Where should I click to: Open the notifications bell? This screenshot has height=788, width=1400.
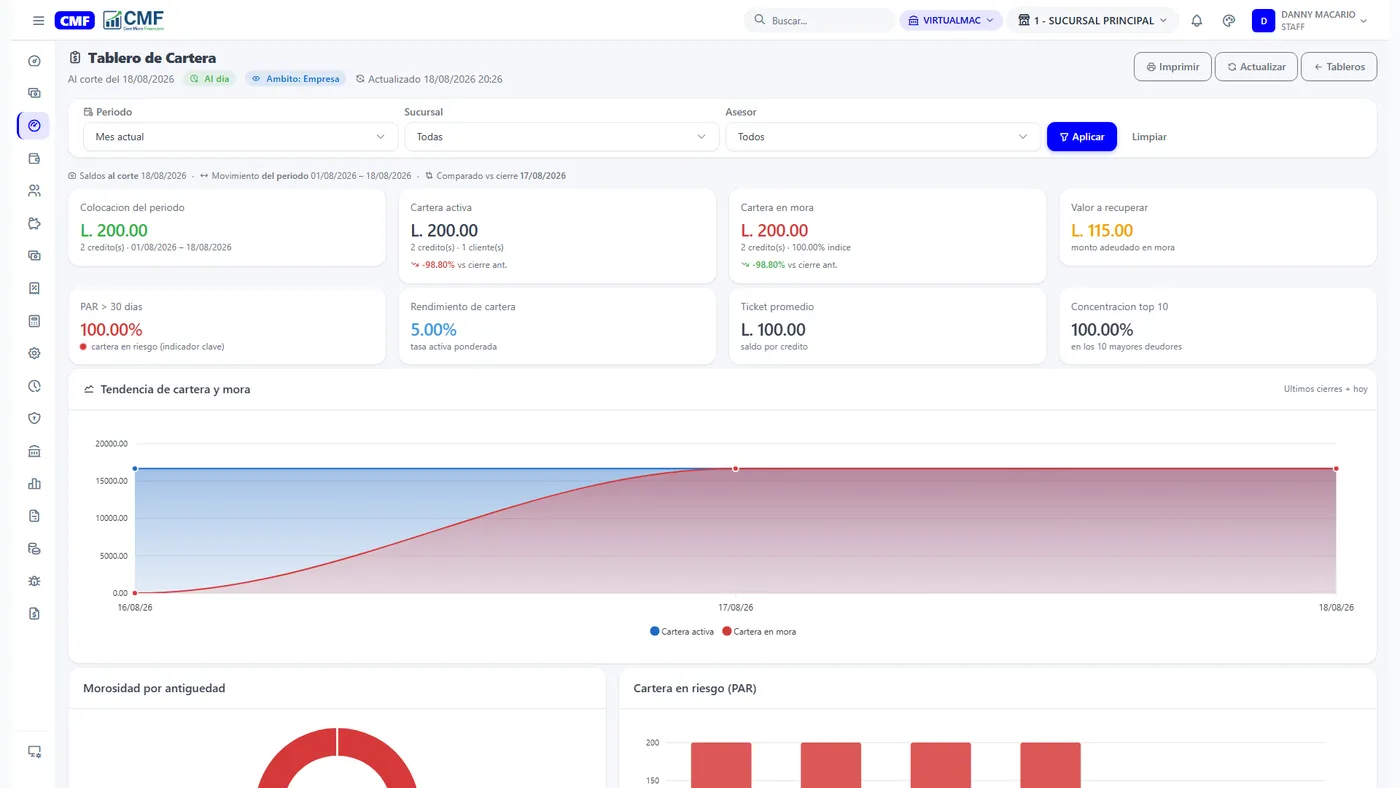[x=1196, y=20]
